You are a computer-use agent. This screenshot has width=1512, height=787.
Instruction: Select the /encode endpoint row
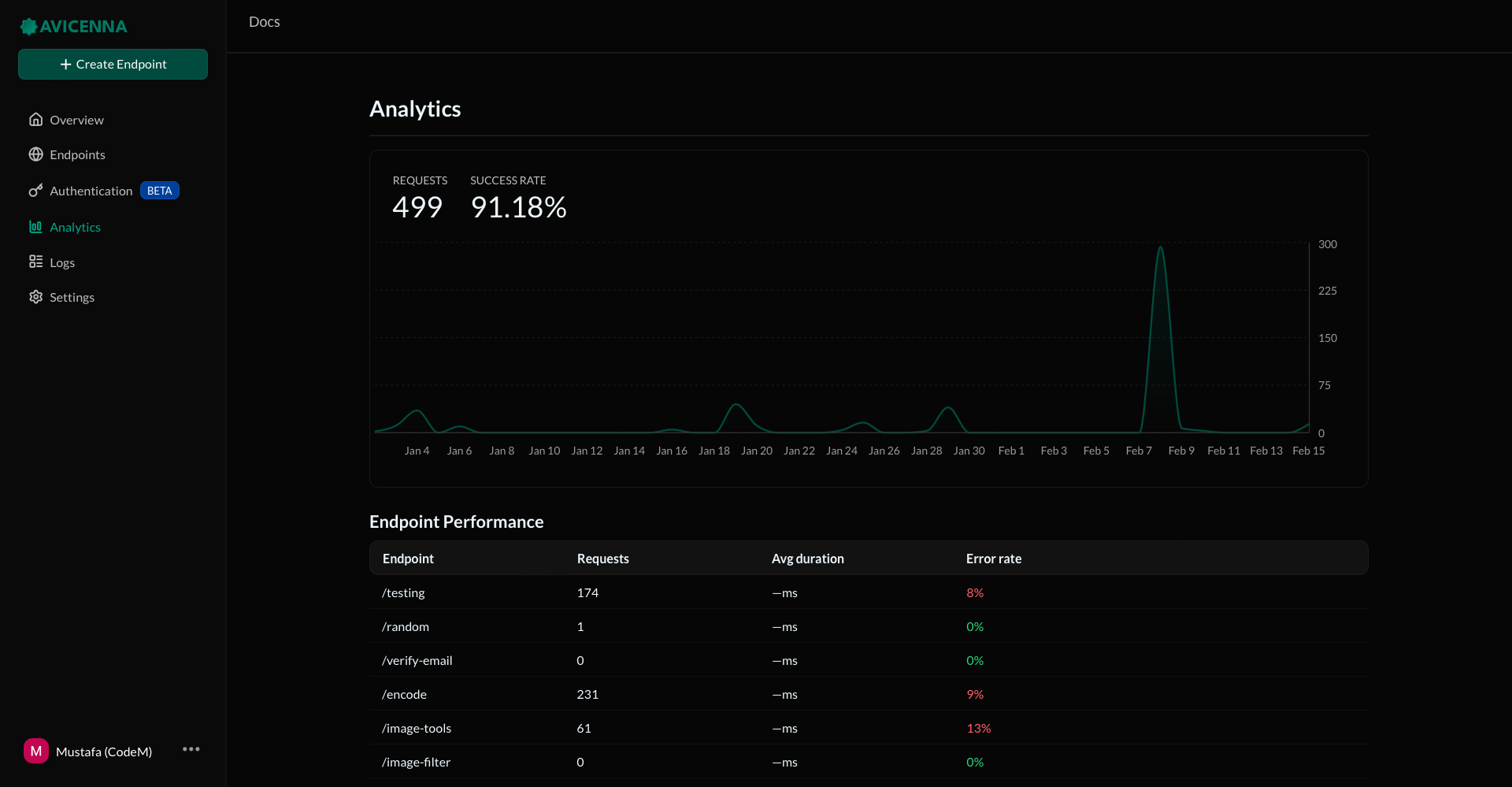pyautogui.click(x=404, y=694)
